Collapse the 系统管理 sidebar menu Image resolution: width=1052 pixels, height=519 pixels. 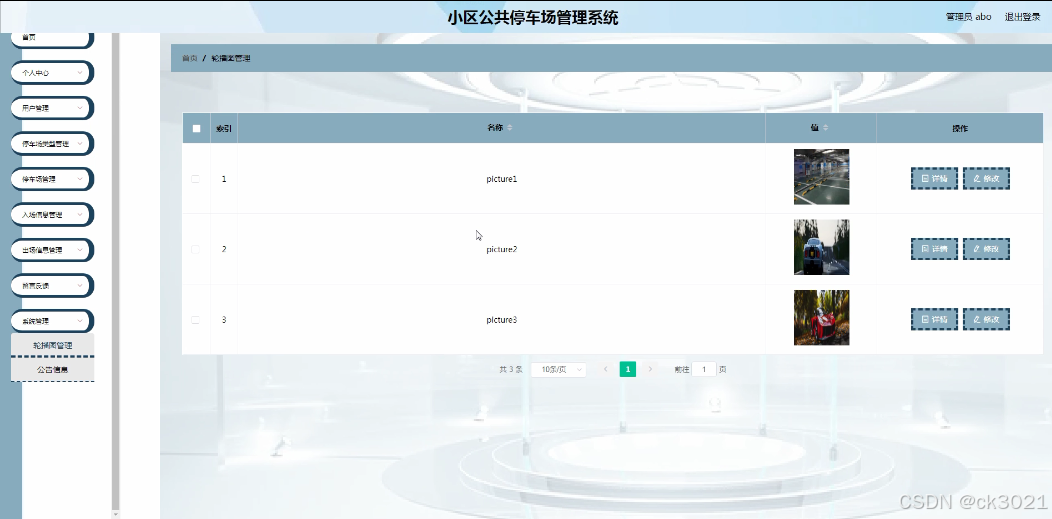(x=52, y=321)
